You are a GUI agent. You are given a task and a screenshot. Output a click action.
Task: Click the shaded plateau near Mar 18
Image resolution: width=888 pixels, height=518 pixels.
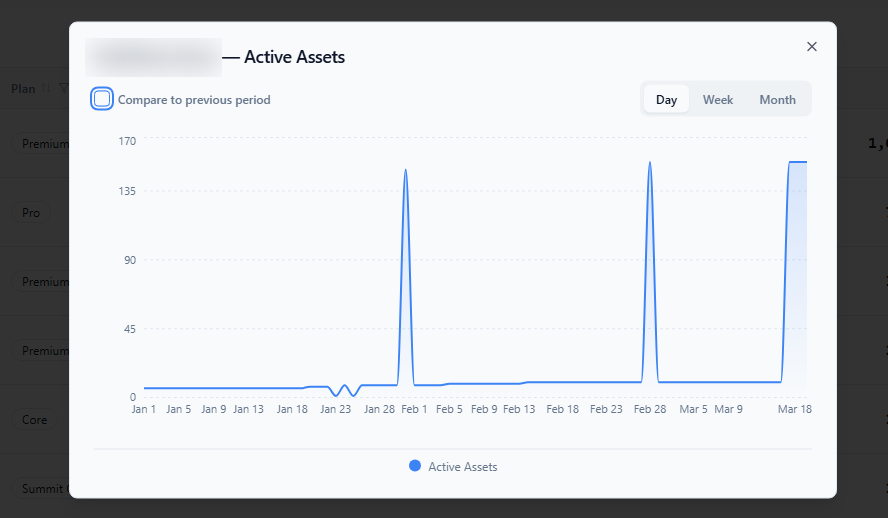click(797, 272)
